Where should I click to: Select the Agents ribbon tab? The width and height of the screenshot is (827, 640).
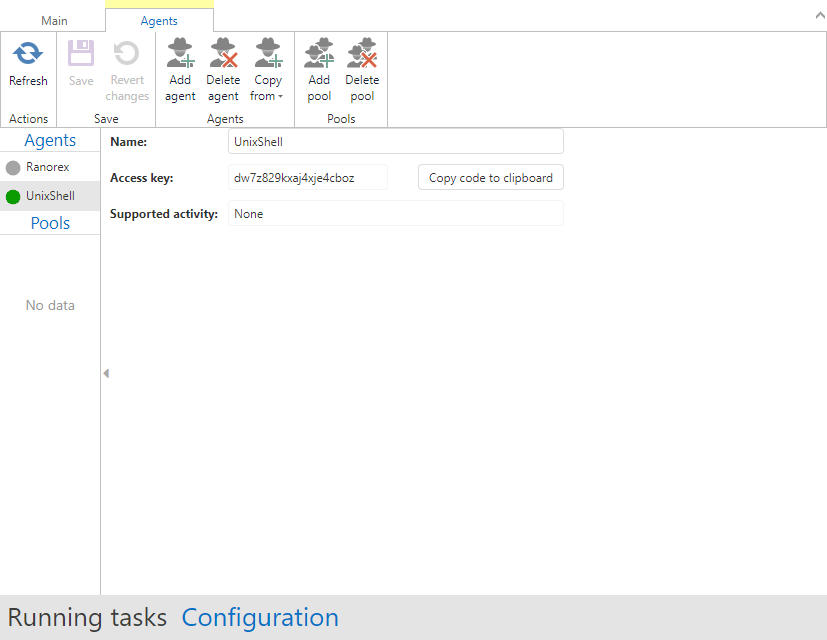[x=159, y=21]
